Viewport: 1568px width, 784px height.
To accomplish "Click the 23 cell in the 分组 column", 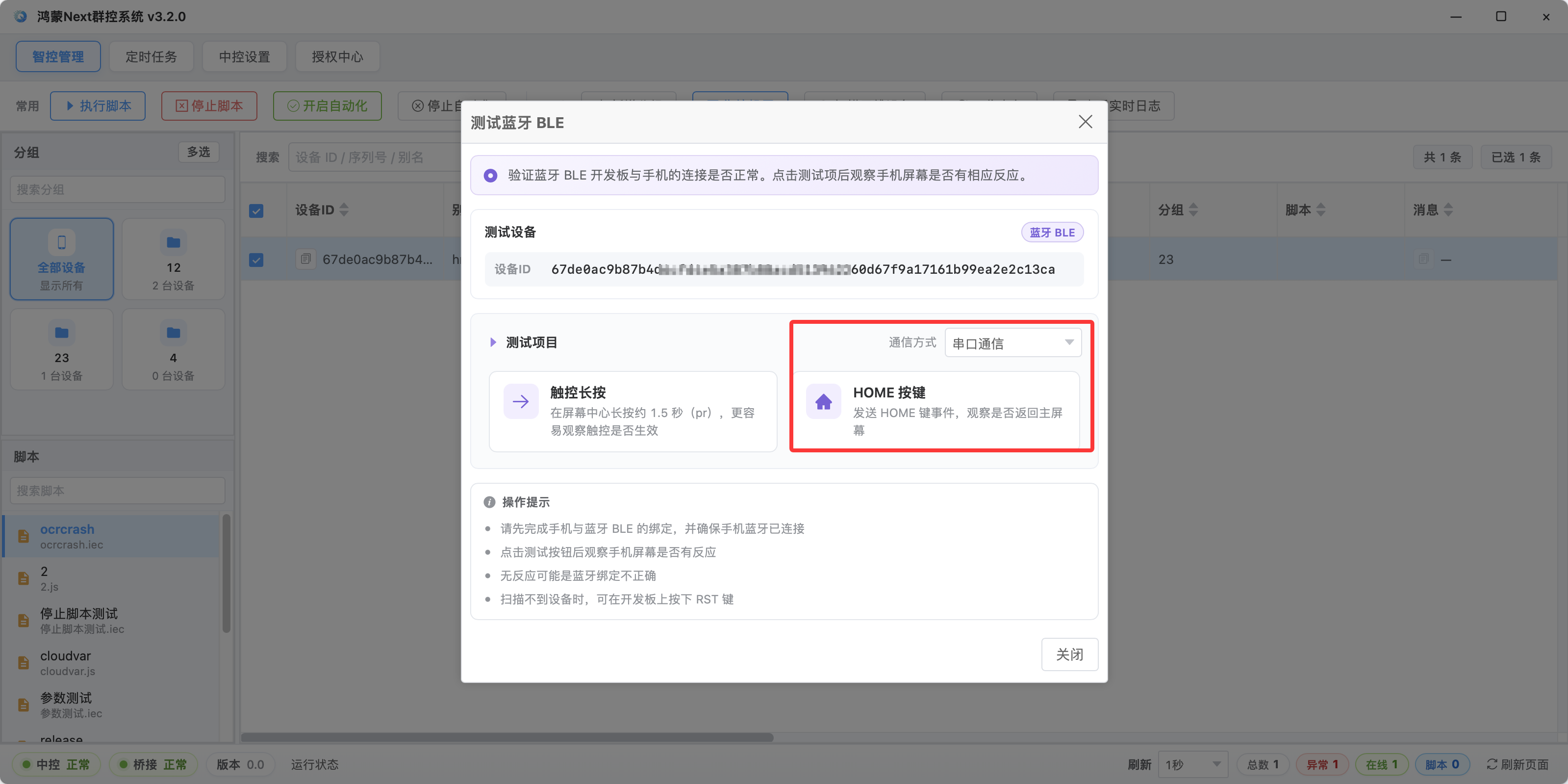I will [1165, 260].
